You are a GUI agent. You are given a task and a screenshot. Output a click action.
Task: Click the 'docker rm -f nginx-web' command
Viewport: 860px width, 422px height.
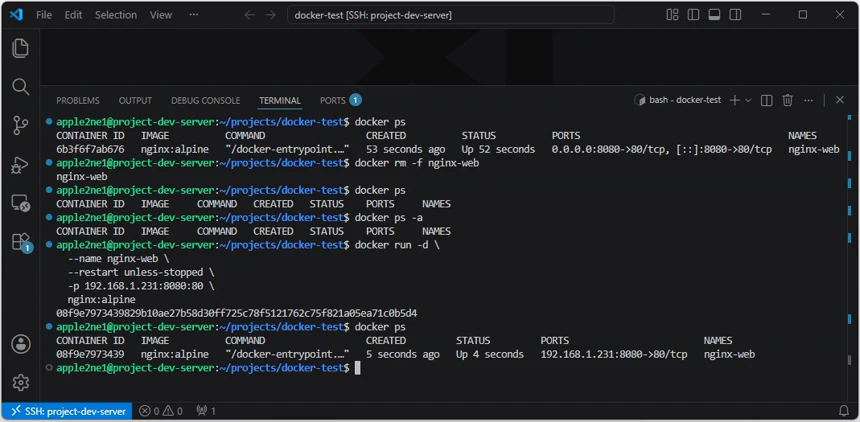[x=417, y=163]
